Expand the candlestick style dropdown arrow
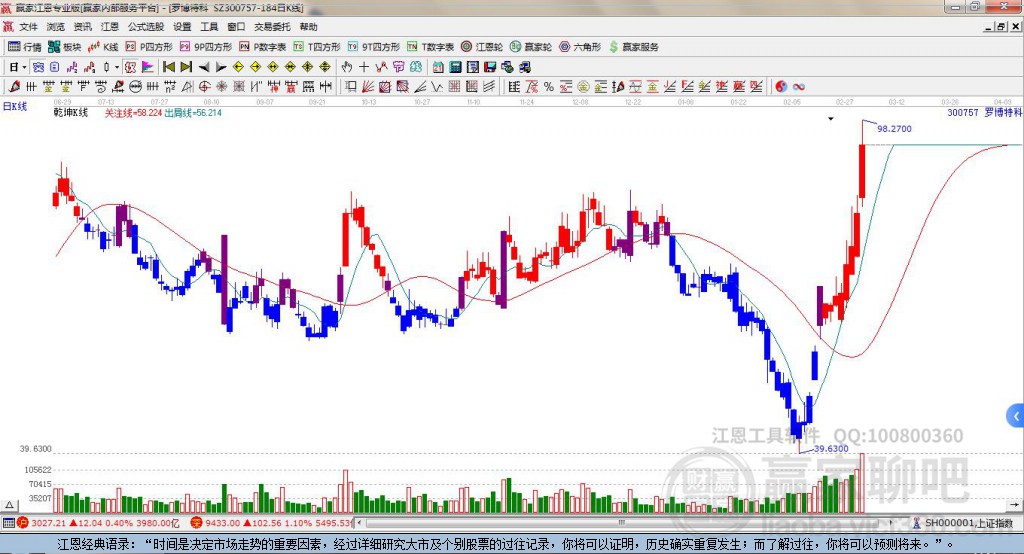The height and width of the screenshot is (554, 1024). tap(116, 67)
